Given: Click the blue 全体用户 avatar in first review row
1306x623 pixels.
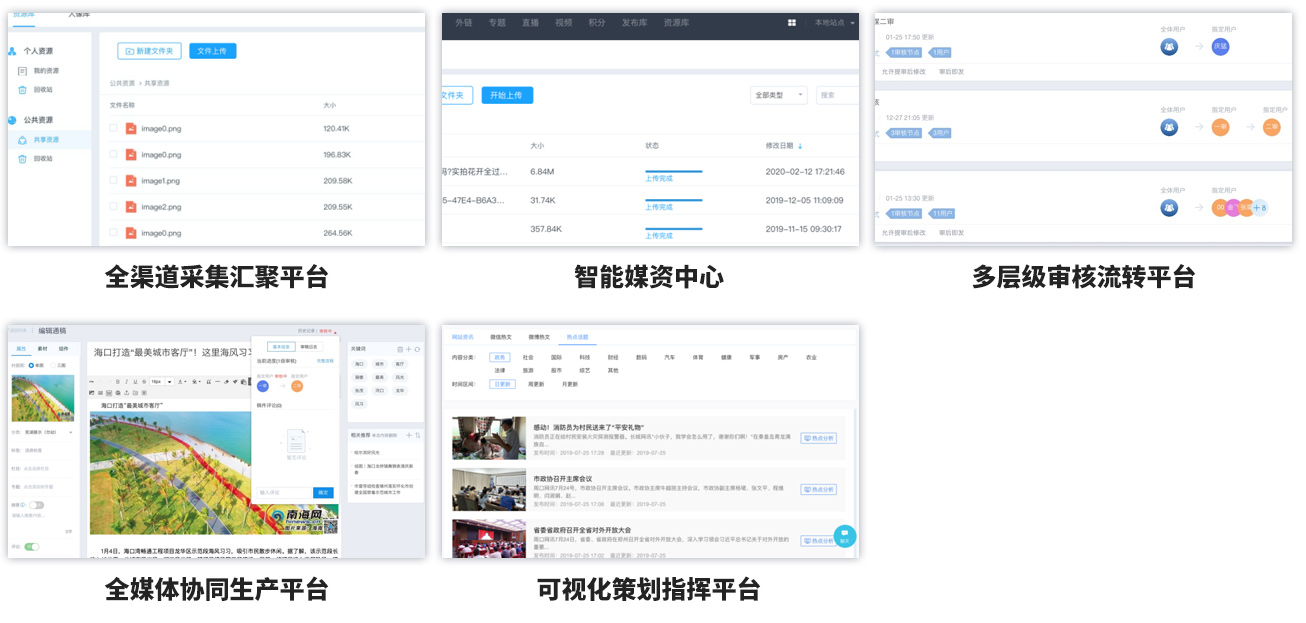Looking at the screenshot, I should (x=1169, y=46).
